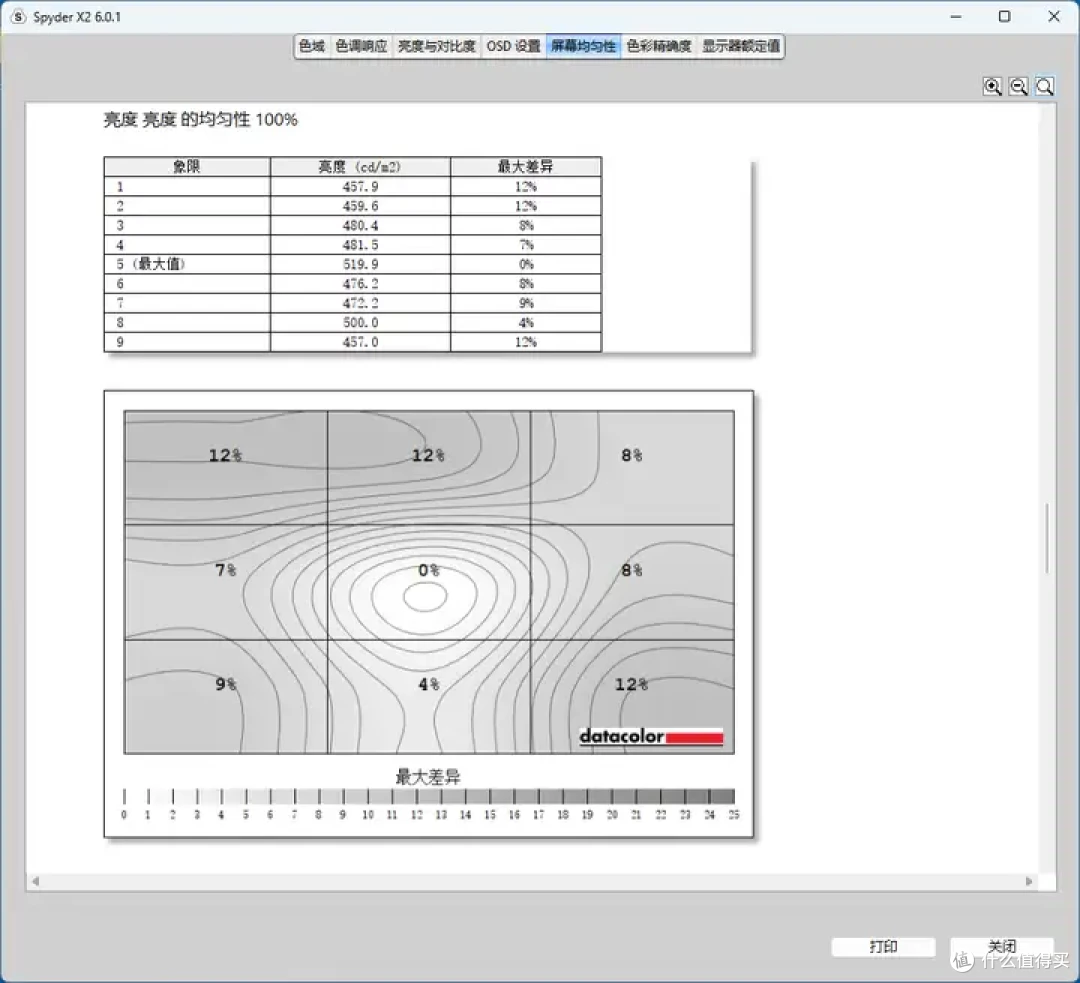Click the zoom out magnifier icon
Viewport: 1080px width, 983px height.
1018,86
